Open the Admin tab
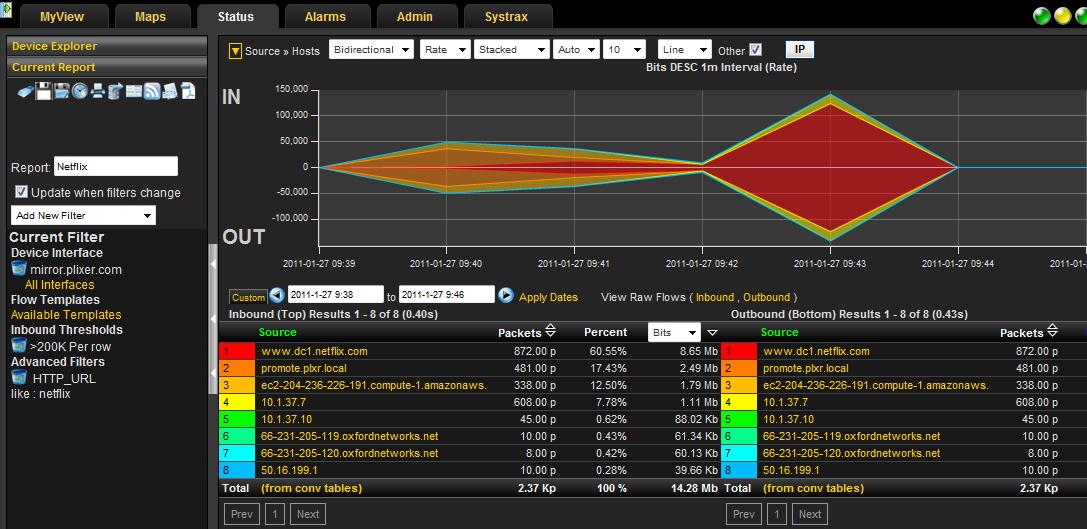This screenshot has height=529, width=1087. (x=415, y=17)
